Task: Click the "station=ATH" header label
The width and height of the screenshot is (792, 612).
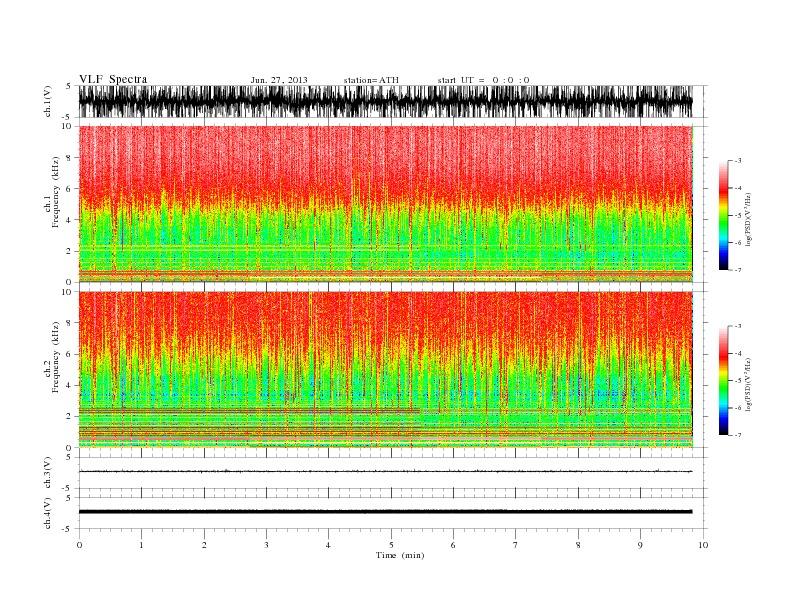Action: point(371,80)
